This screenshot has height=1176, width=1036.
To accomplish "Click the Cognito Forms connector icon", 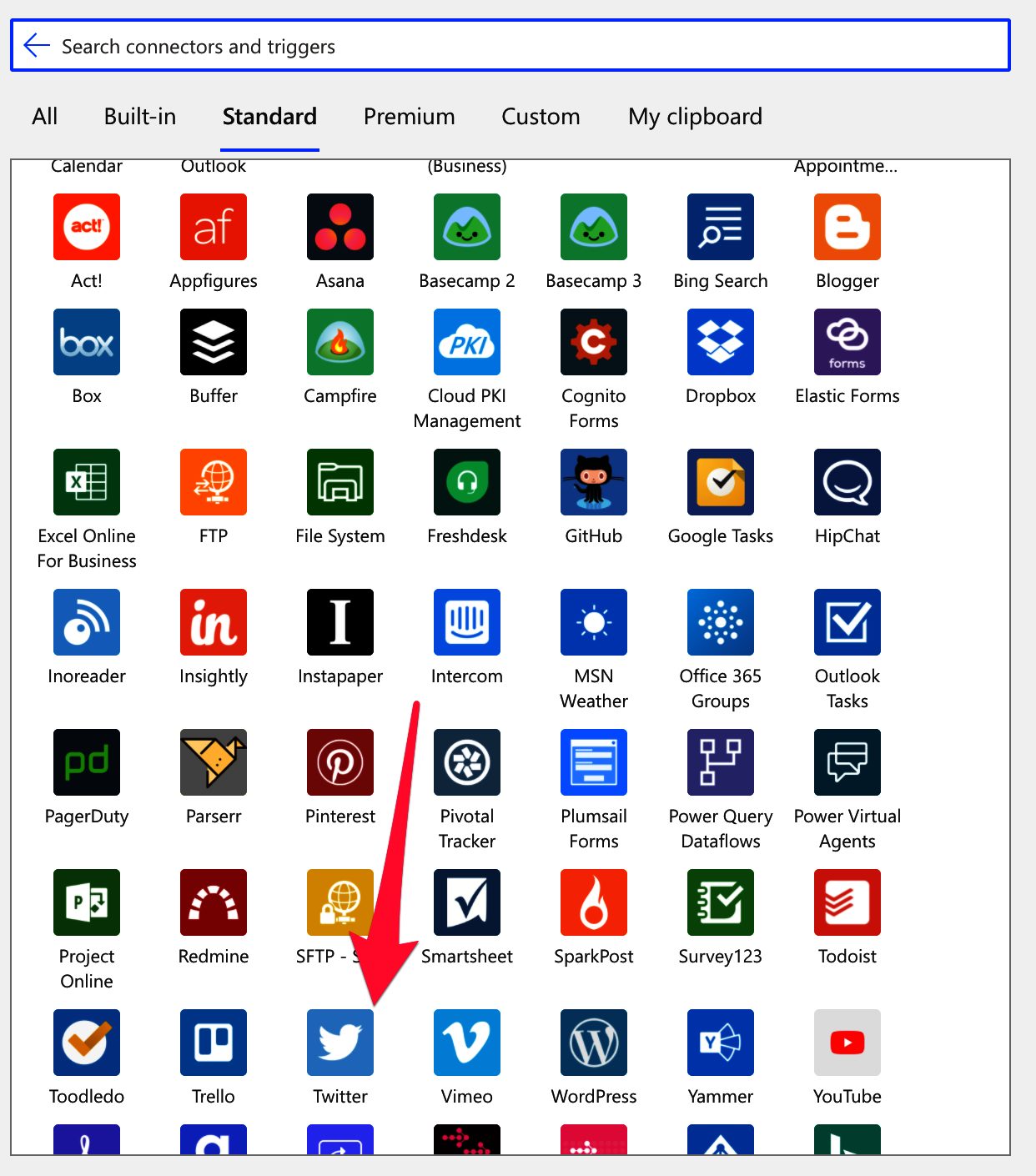I will [594, 342].
